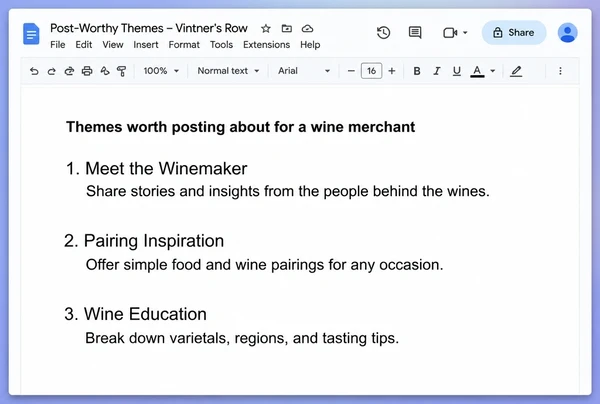600x404 pixels.
Task: Open version history clock icon
Action: click(383, 33)
